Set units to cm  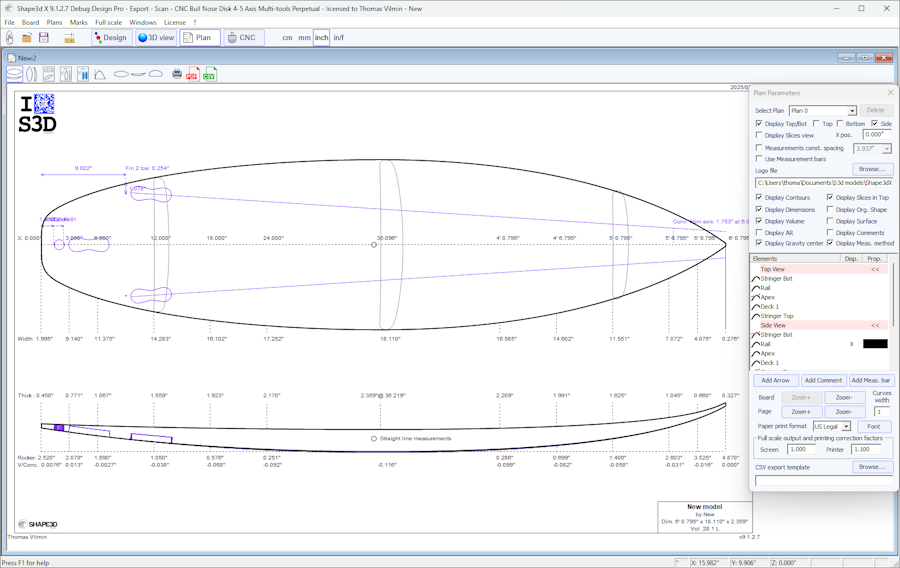coord(288,38)
